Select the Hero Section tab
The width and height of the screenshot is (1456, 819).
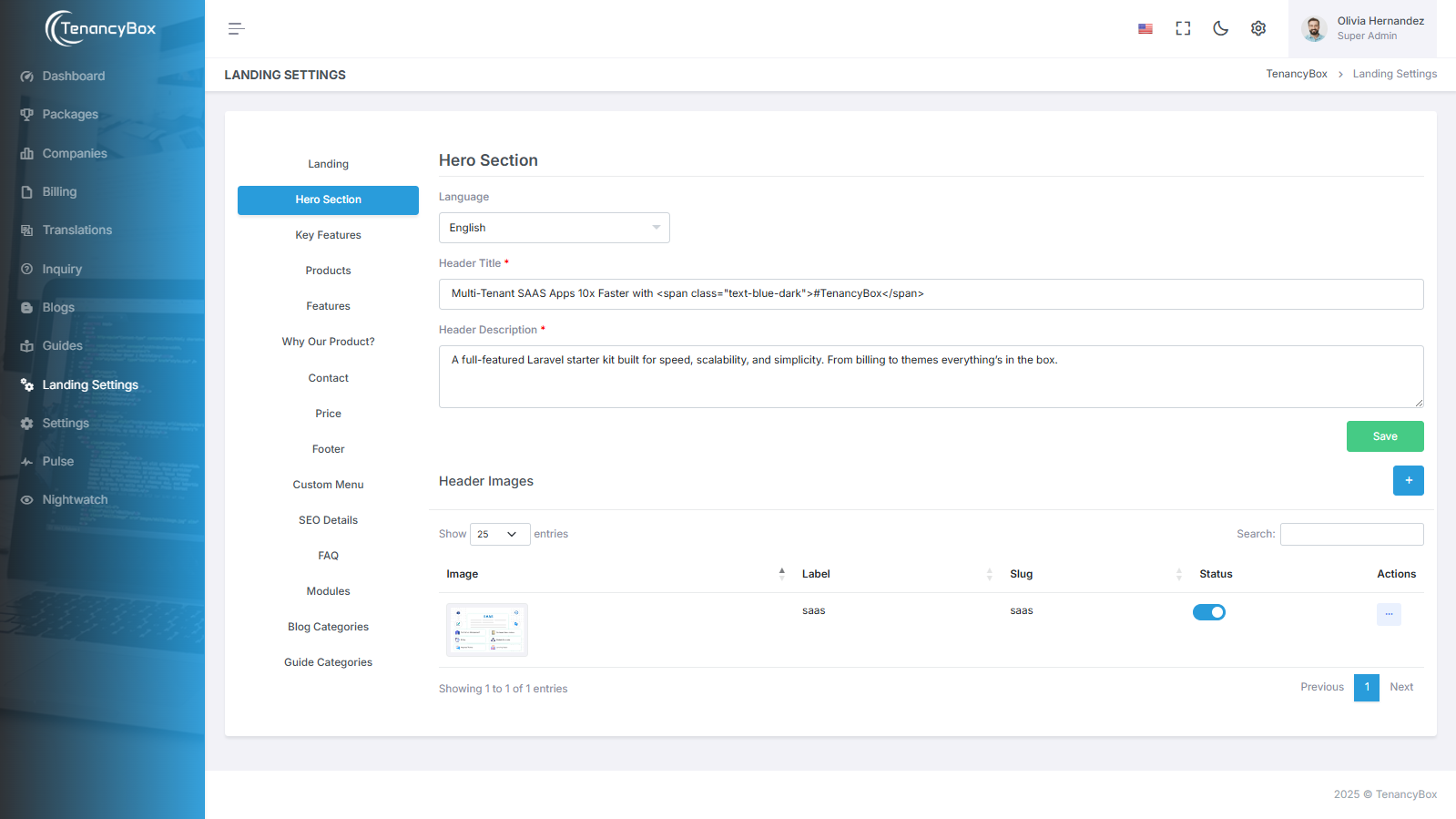pos(328,200)
